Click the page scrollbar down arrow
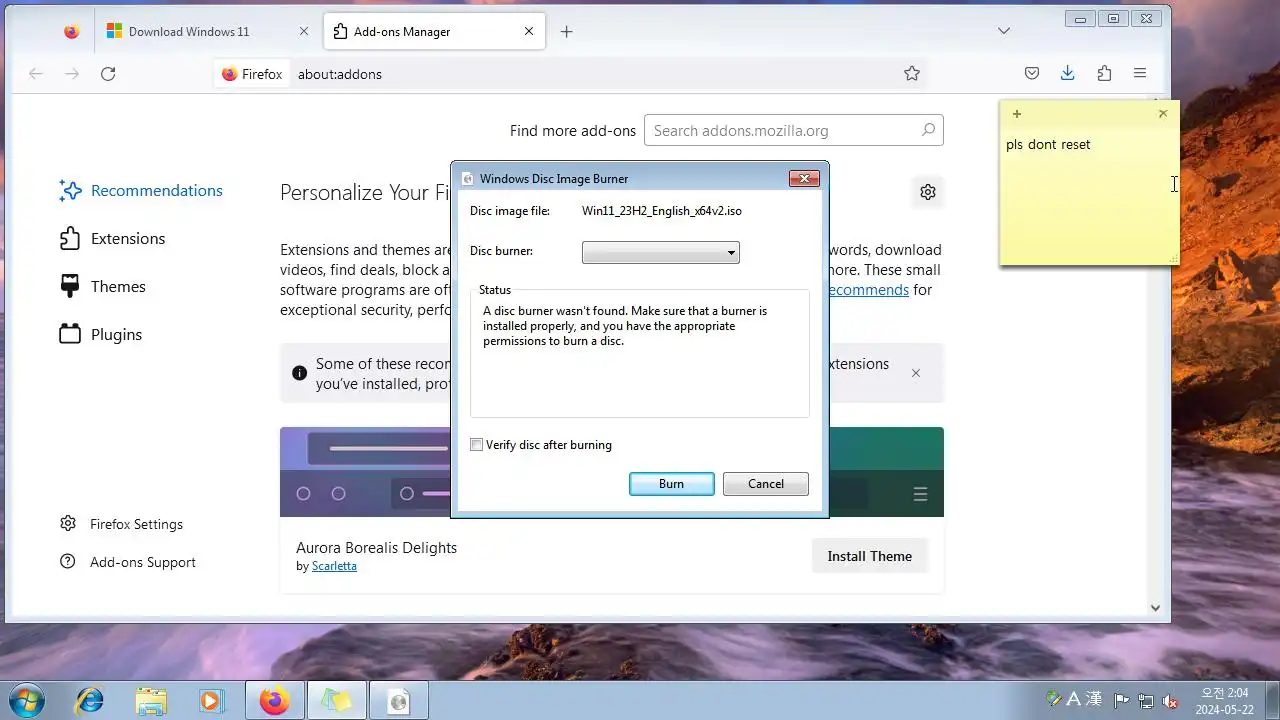Viewport: 1280px width, 720px height. point(1155,607)
